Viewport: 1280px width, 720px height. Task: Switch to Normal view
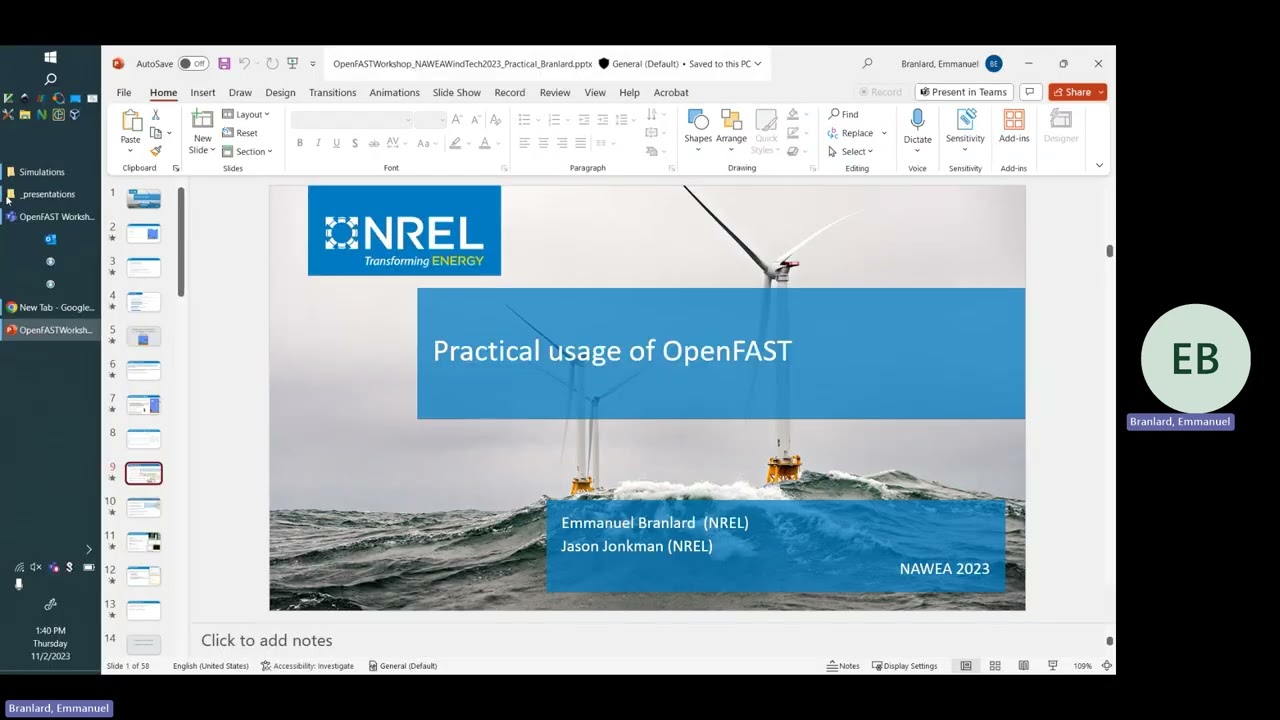click(966, 666)
